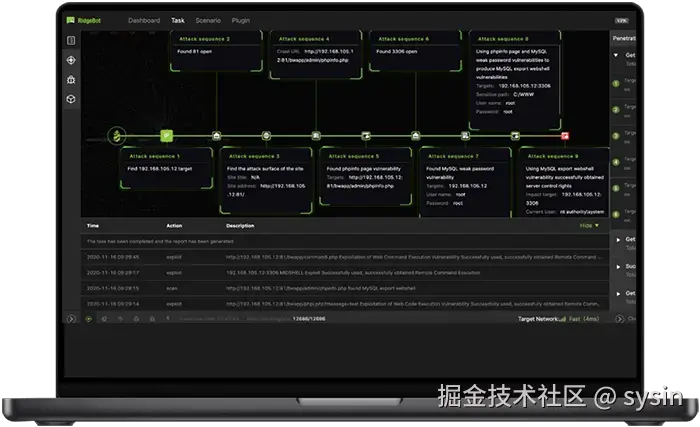Select timeline node above Attack sequence 7
The height and width of the screenshot is (427, 700).
(465, 135)
